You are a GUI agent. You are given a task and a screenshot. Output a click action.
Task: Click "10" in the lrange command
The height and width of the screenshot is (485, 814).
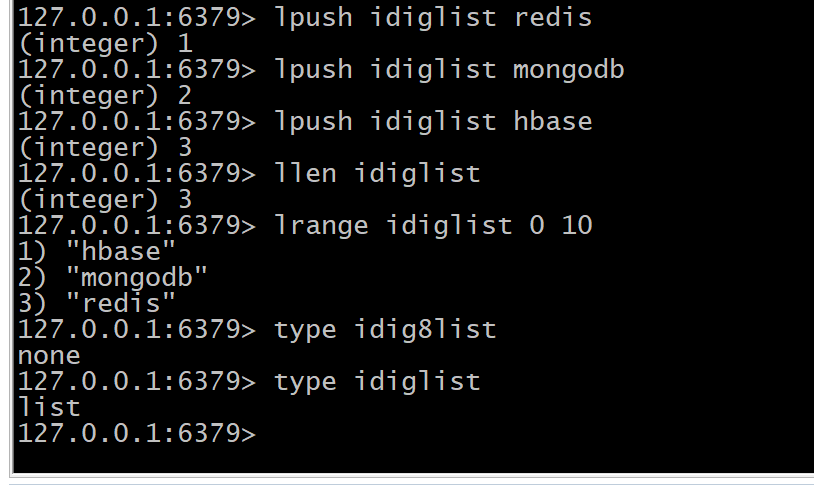[577, 225]
